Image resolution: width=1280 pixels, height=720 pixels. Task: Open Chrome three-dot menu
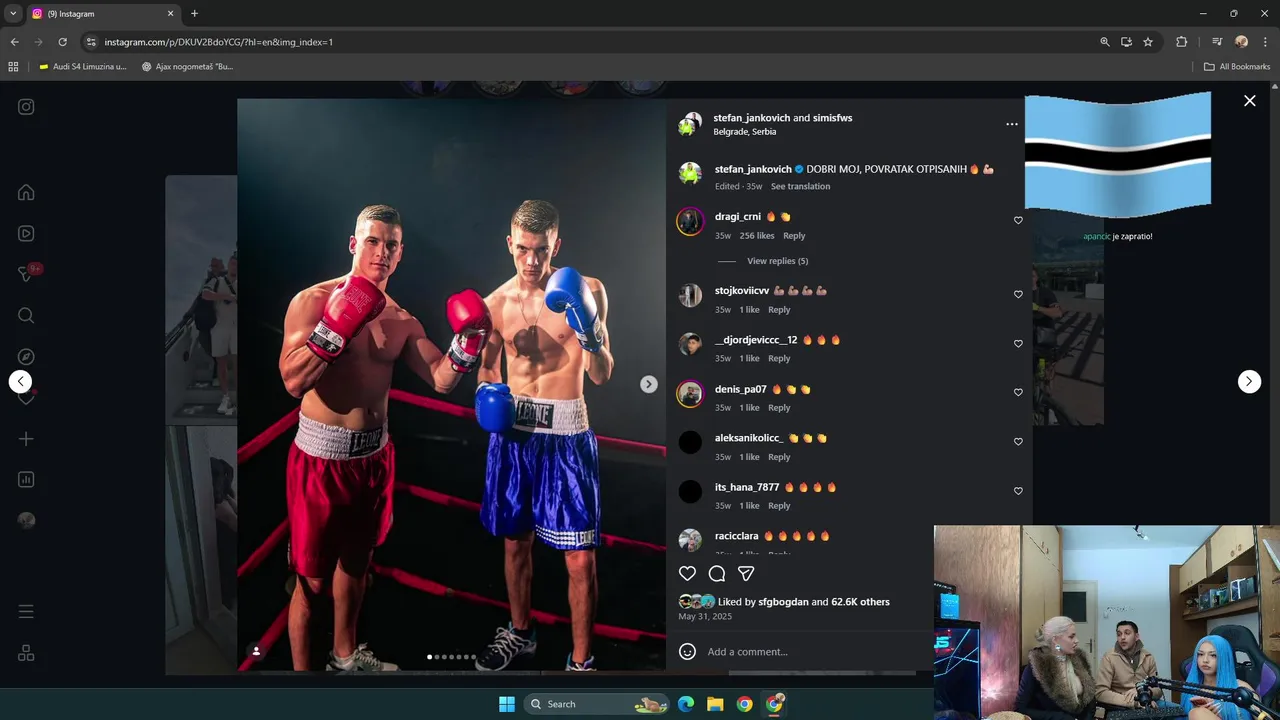coord(1266,42)
